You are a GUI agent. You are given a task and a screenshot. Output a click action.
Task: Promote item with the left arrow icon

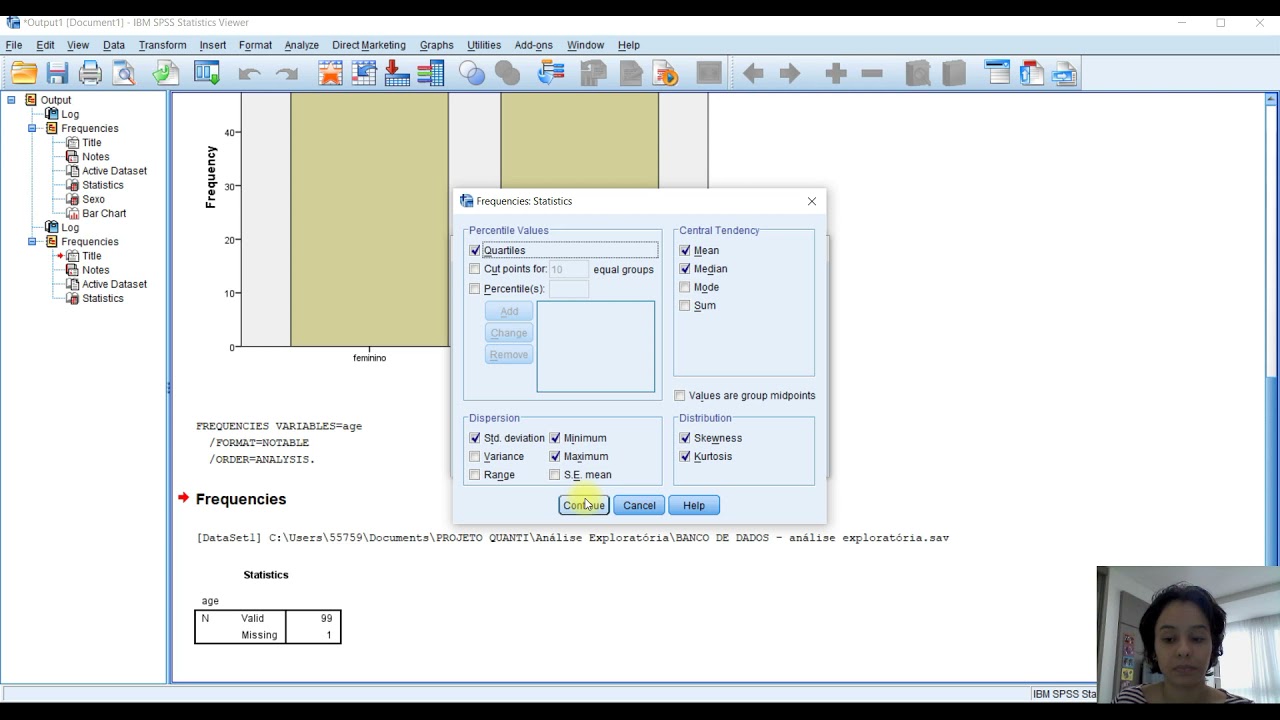[x=753, y=73]
